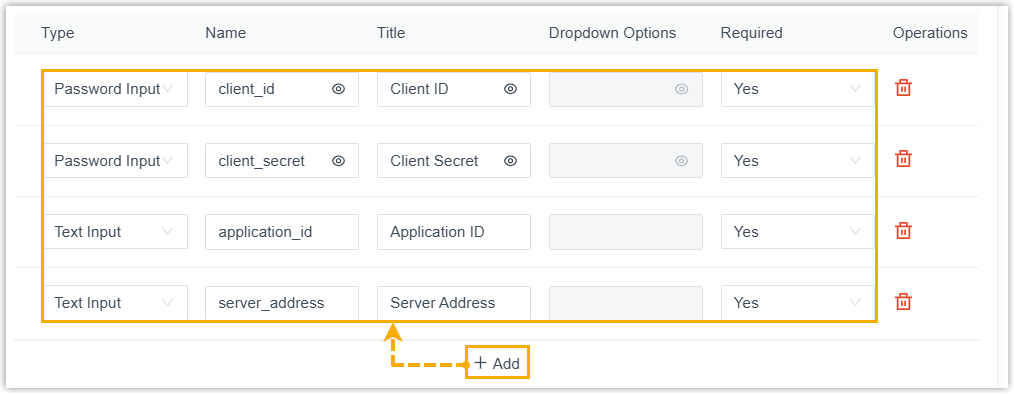Toggle visibility of client_secret name field
The width and height of the screenshot is (1014, 394).
tap(338, 160)
